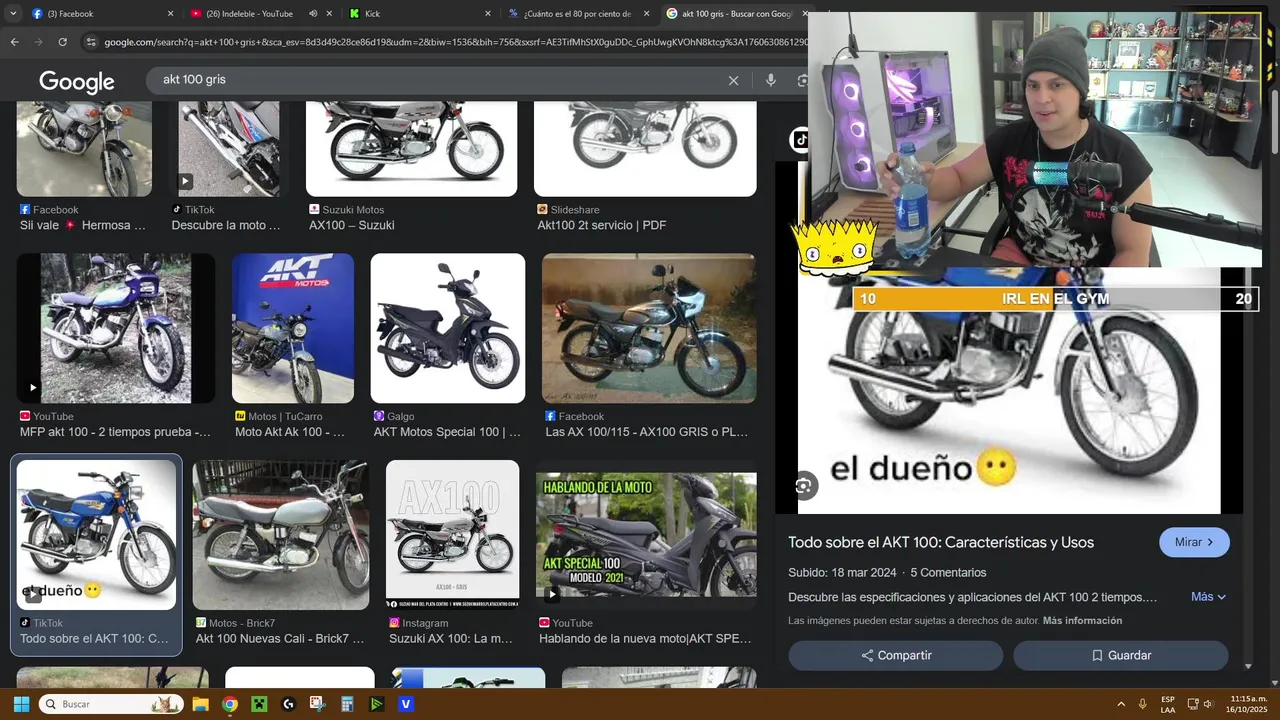Open the clock showing 11:15 a.m.
This screenshot has height=720, width=1280.
tap(1248, 704)
